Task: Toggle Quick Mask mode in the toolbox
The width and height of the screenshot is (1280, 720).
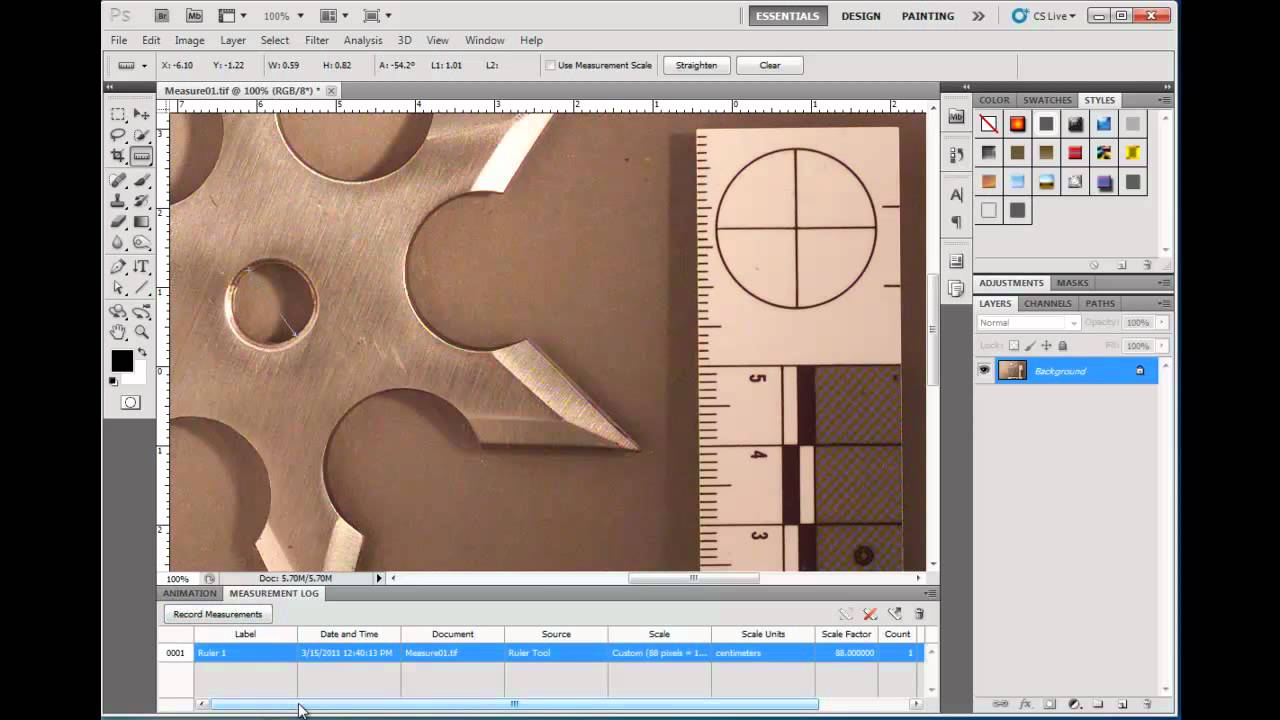Action: coord(130,402)
